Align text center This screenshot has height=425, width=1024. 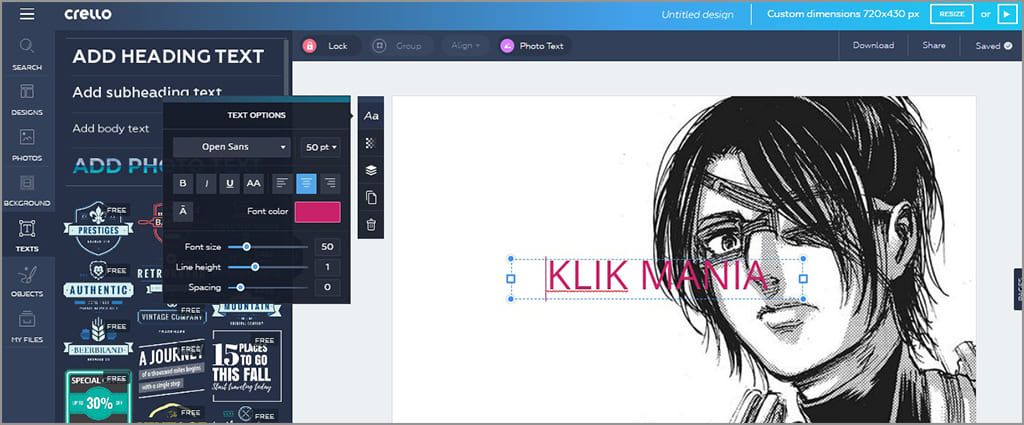(x=306, y=183)
